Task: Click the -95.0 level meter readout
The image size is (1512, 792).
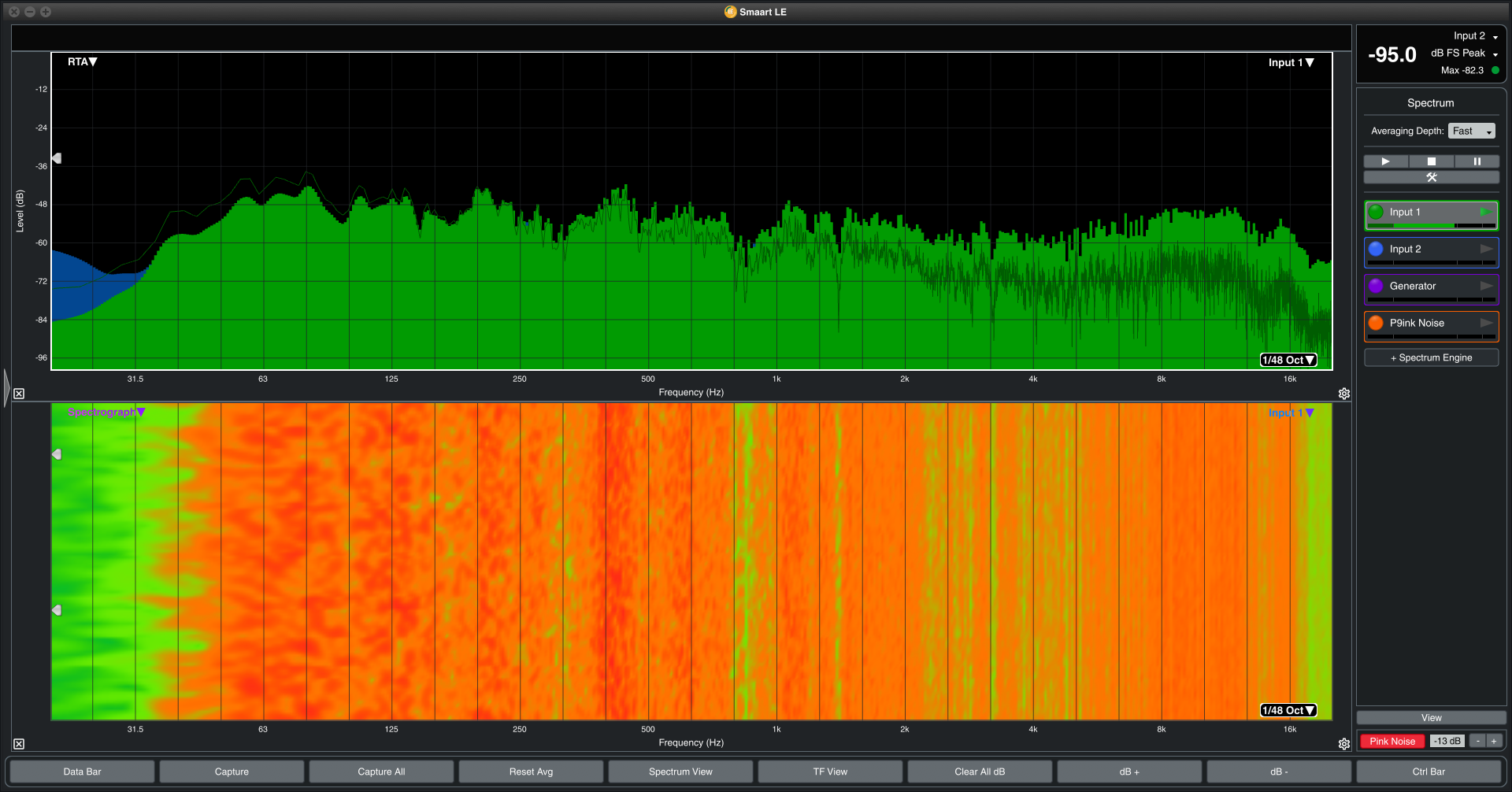Action: coord(1392,55)
